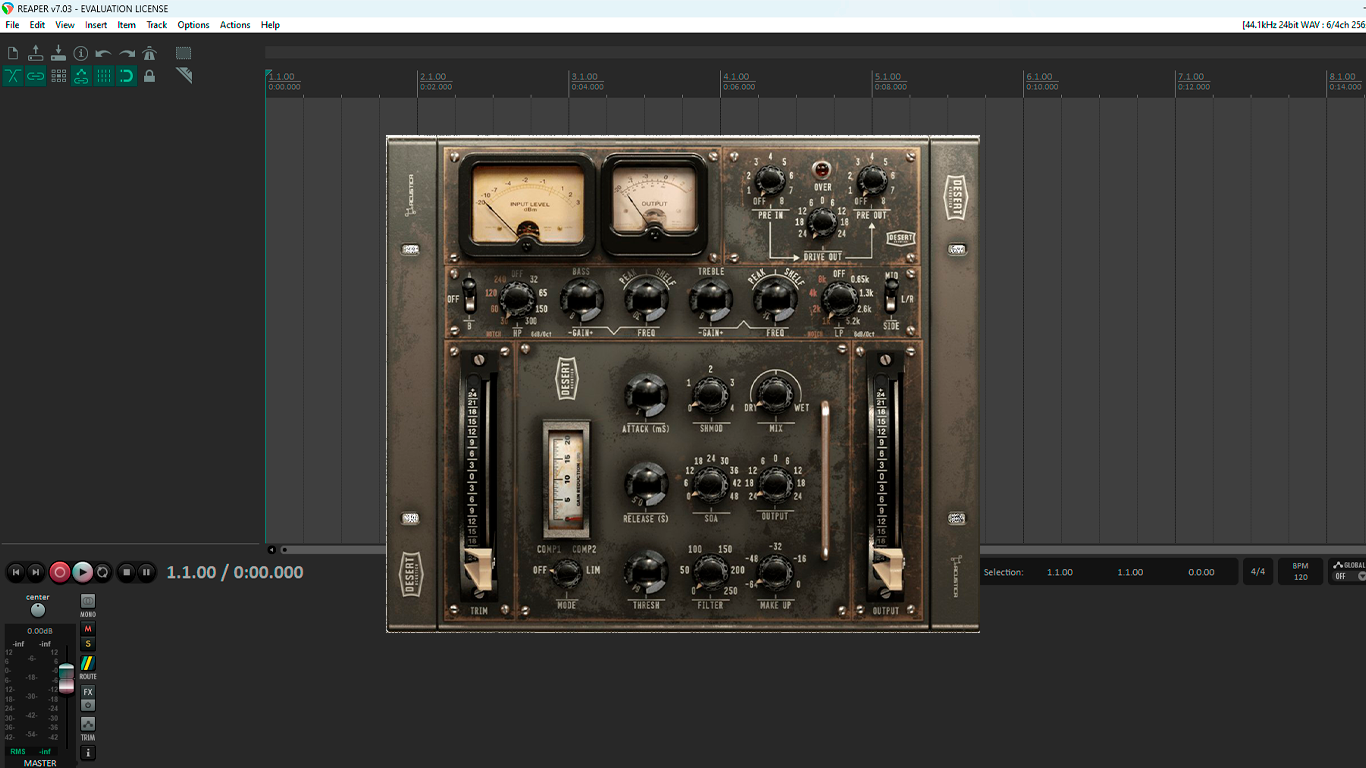Image resolution: width=1366 pixels, height=768 pixels.
Task: Toggle item grouping chain-link icon
Action: click(36, 76)
